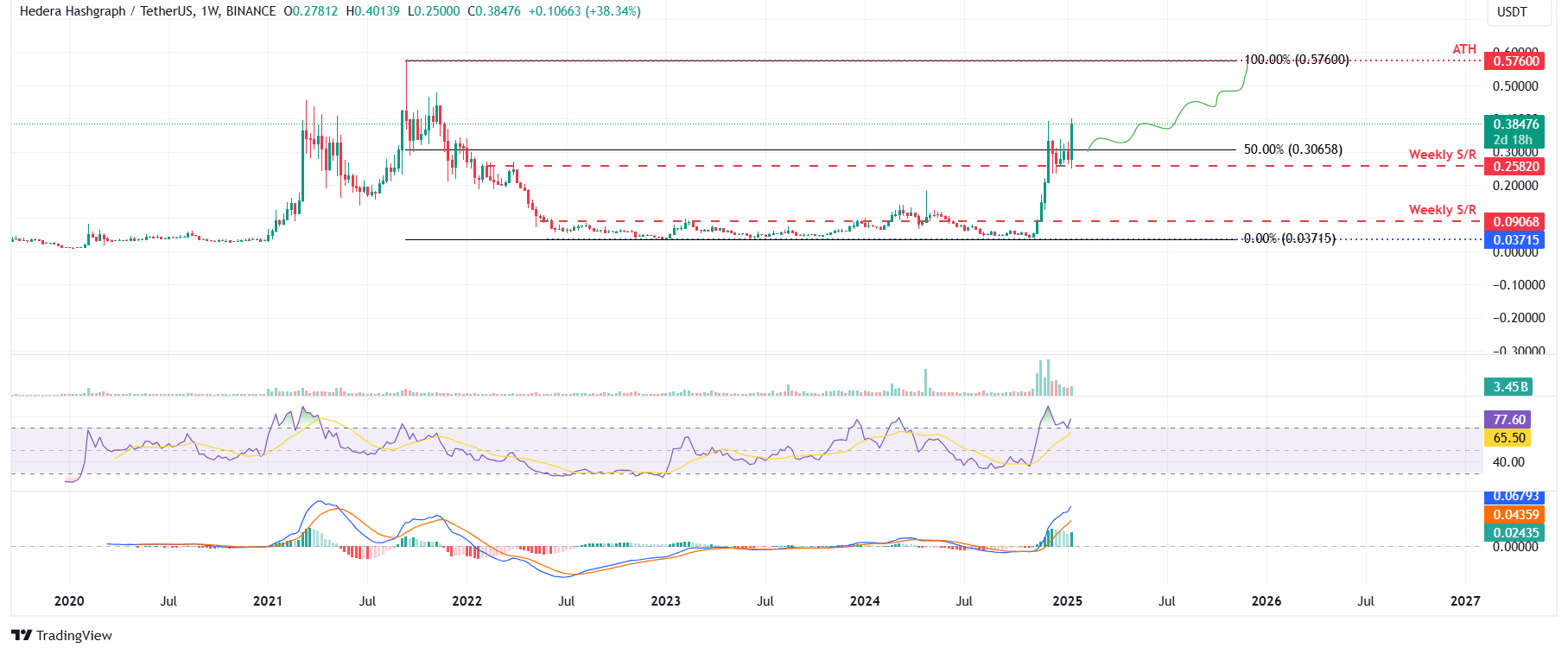Click the 2021 label on time axis
Viewport: 1568px width, 654px height.
[268, 601]
